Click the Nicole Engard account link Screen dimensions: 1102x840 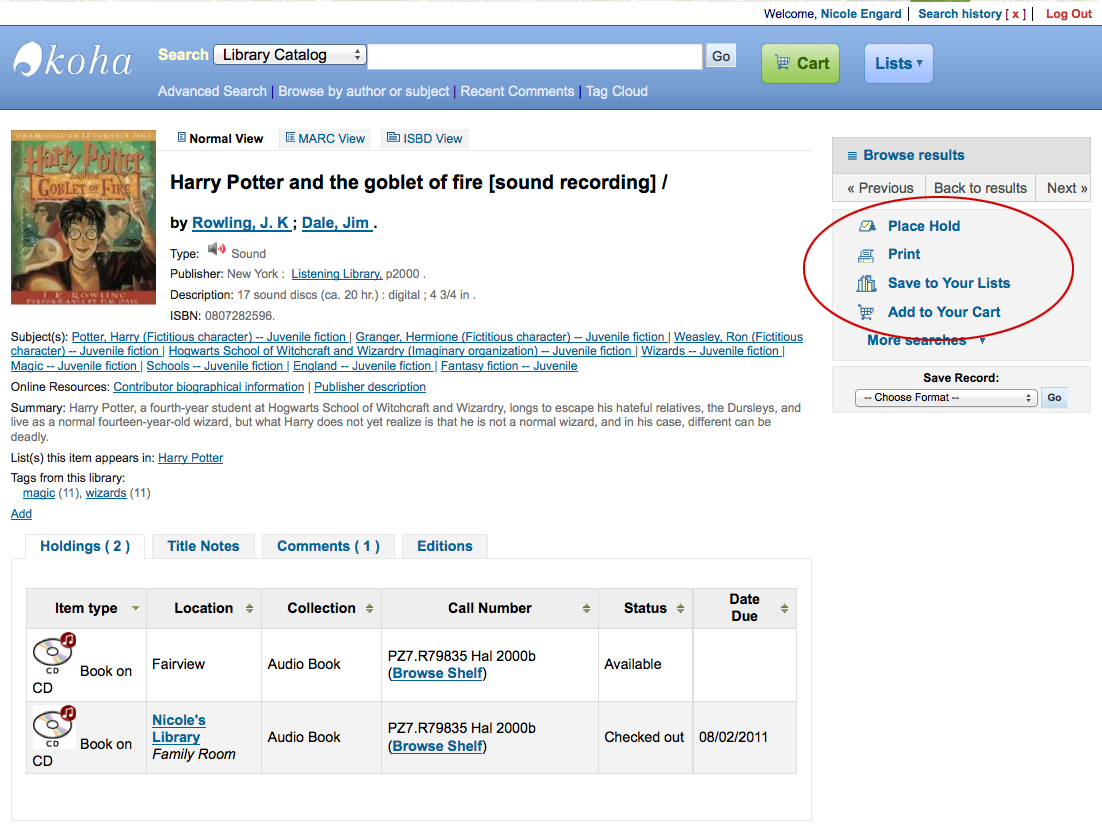click(861, 14)
